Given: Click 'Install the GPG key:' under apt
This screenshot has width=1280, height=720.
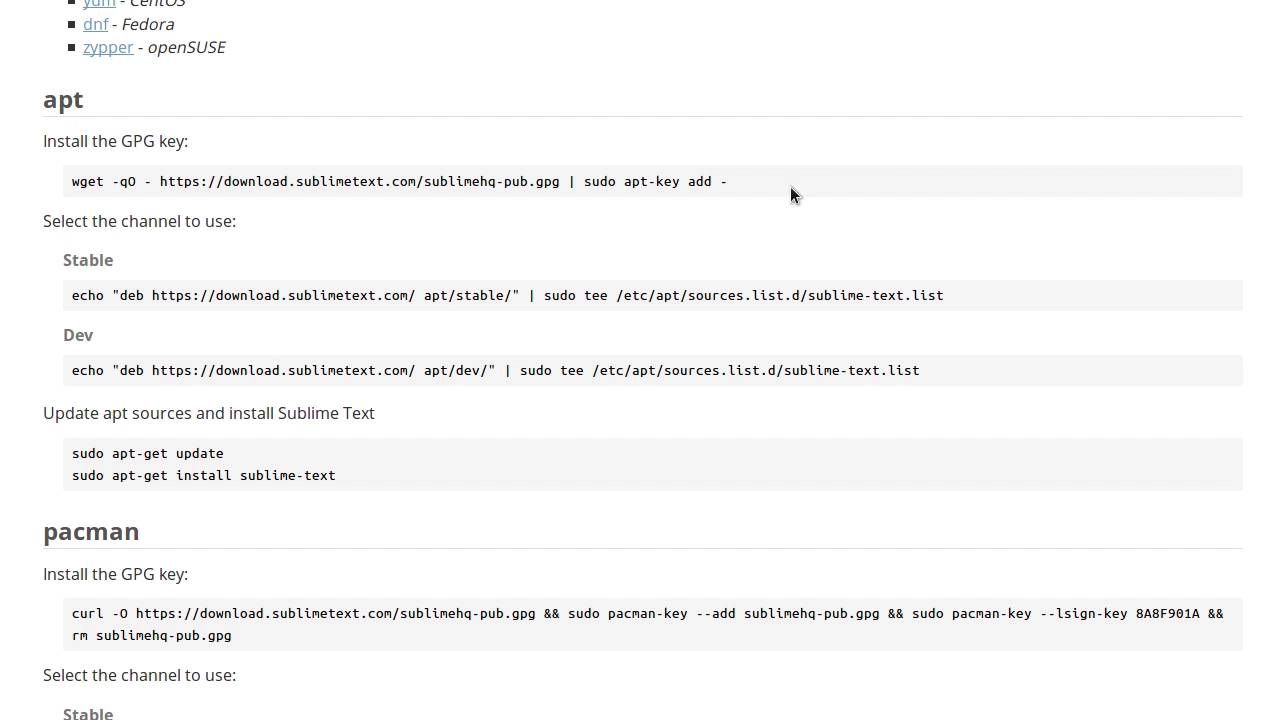Looking at the screenshot, I should [115, 142].
